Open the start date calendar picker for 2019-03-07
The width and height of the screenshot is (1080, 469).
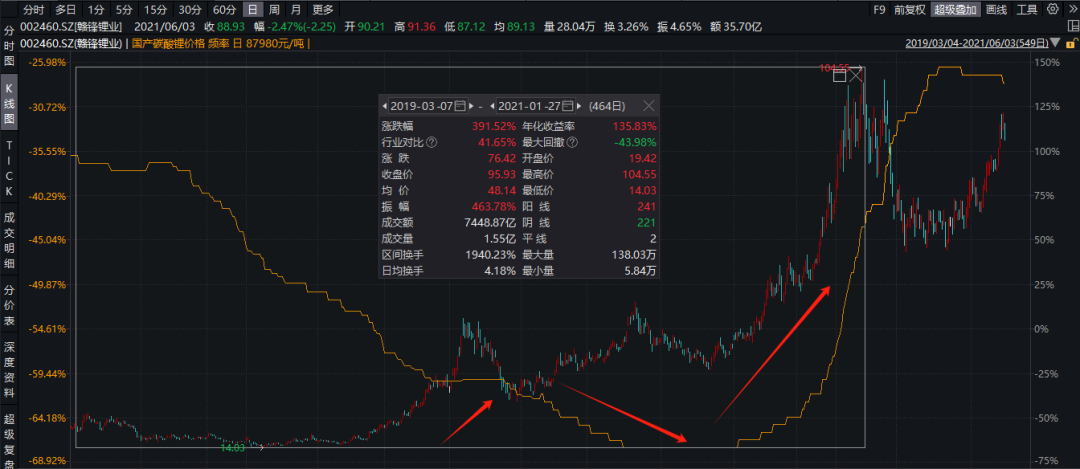click(460, 106)
